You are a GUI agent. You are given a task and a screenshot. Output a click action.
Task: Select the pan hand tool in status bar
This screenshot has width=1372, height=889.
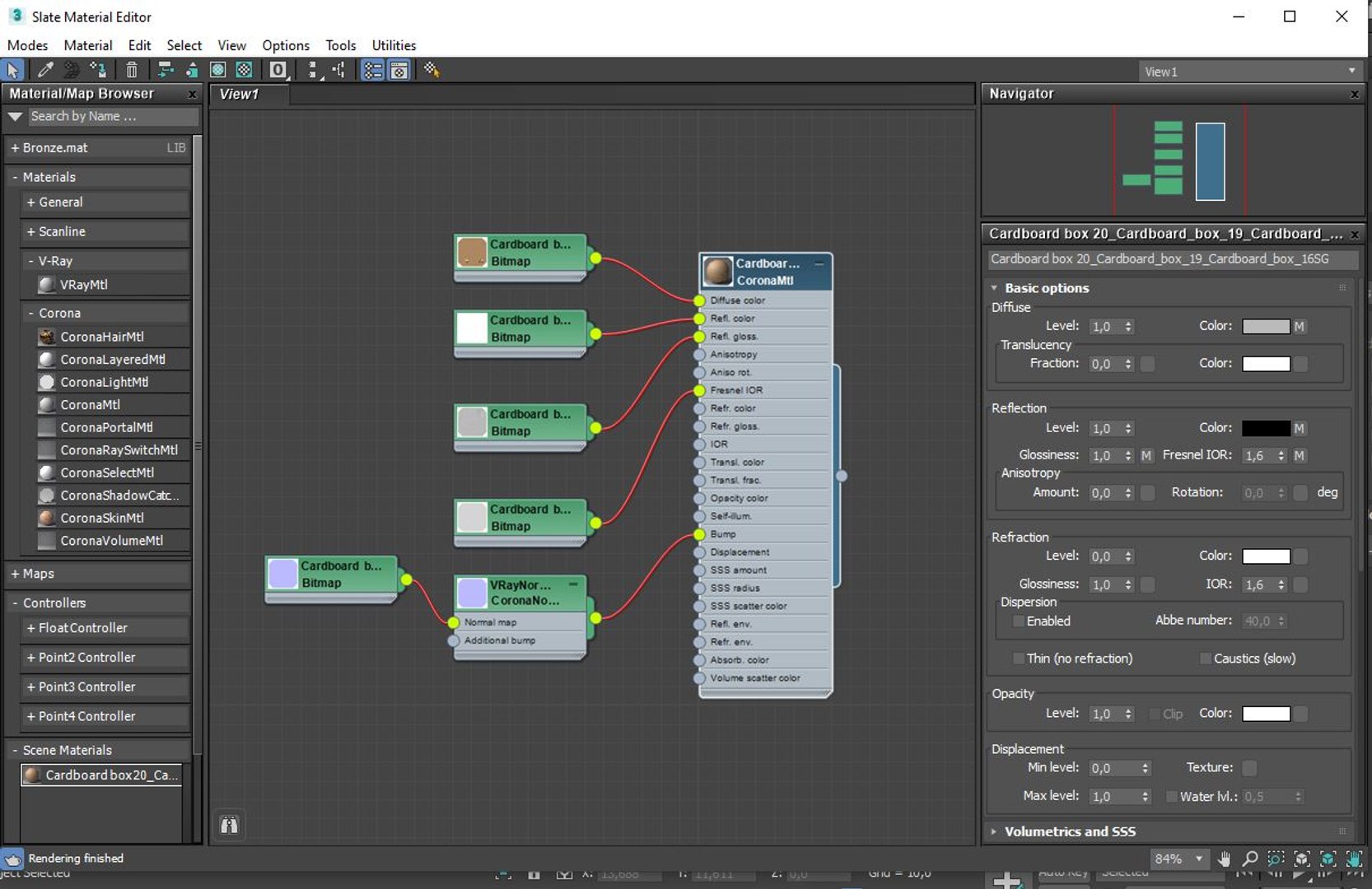pos(1224,859)
